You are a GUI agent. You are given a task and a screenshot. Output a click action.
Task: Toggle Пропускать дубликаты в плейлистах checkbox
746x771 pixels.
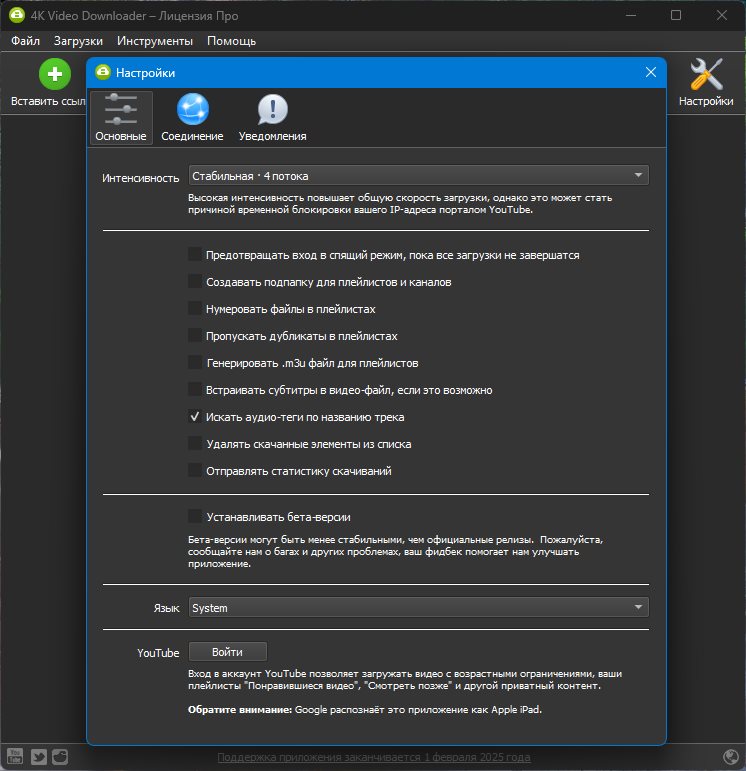(x=195, y=335)
